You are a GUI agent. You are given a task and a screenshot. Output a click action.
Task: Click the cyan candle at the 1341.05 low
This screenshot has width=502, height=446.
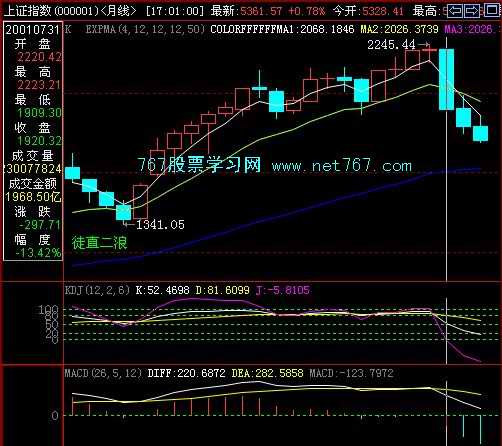[123, 212]
